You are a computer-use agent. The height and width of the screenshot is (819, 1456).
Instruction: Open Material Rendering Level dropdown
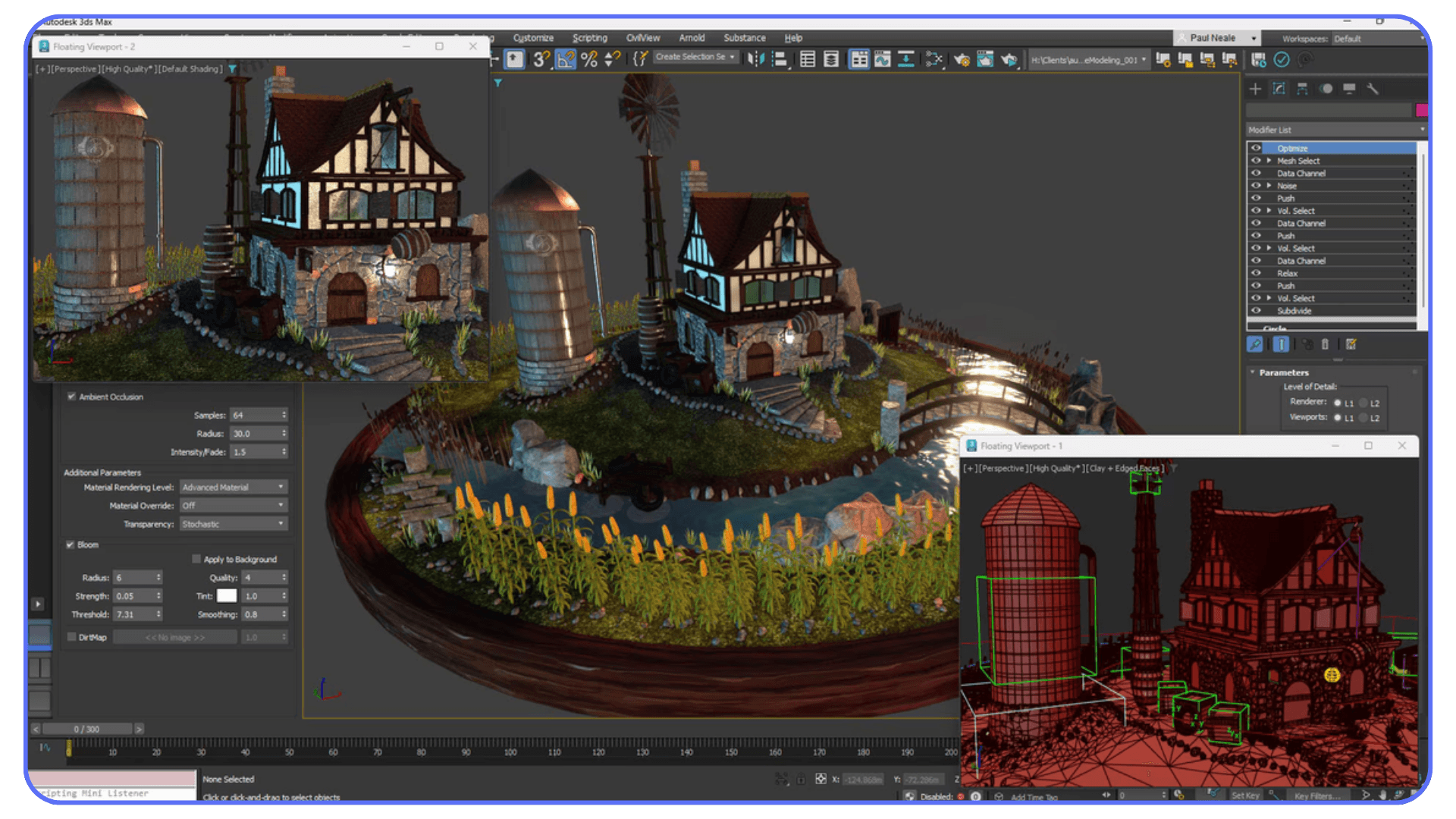pyautogui.click(x=234, y=487)
